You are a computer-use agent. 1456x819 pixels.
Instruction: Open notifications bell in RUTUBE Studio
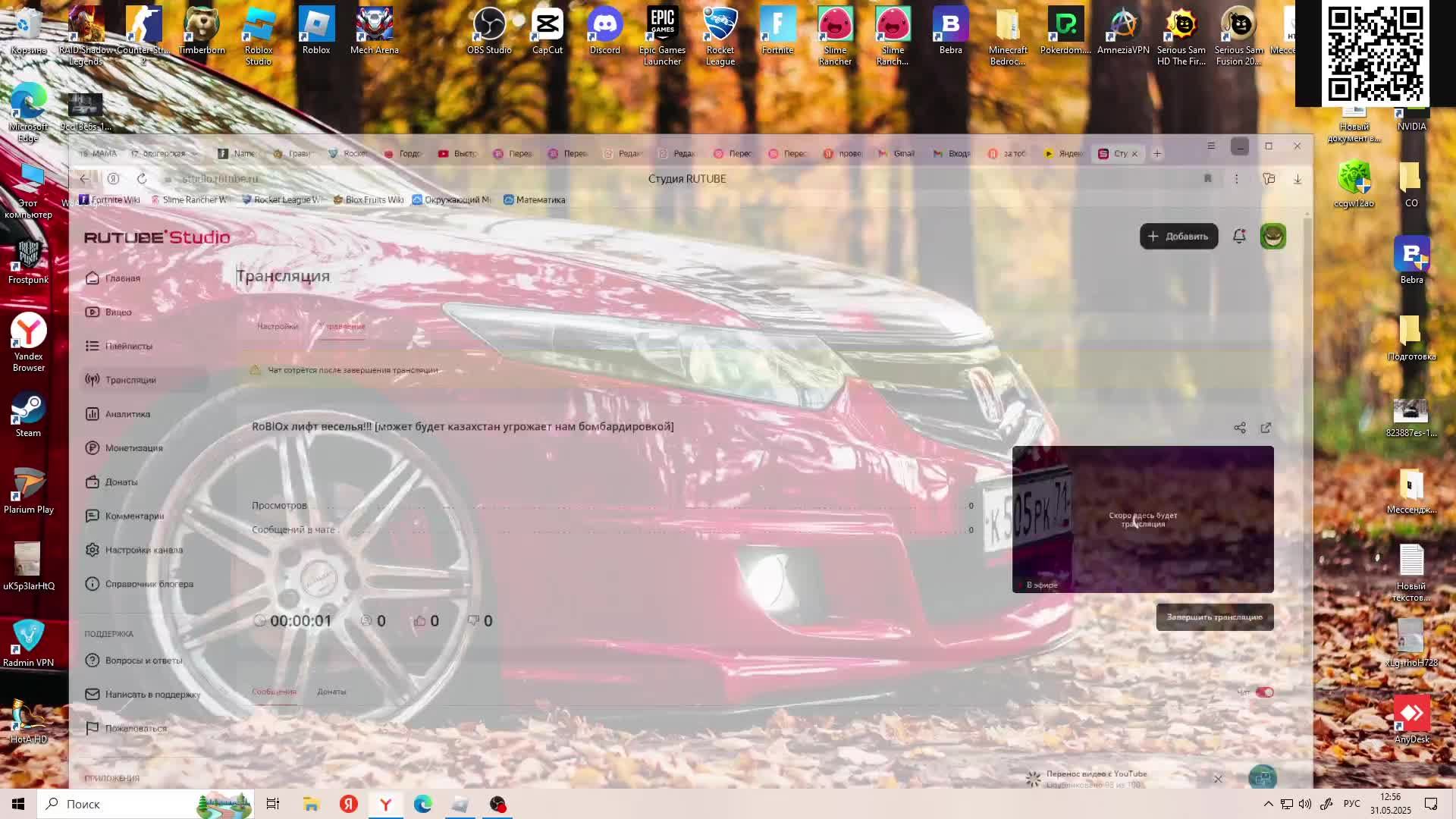click(x=1239, y=237)
